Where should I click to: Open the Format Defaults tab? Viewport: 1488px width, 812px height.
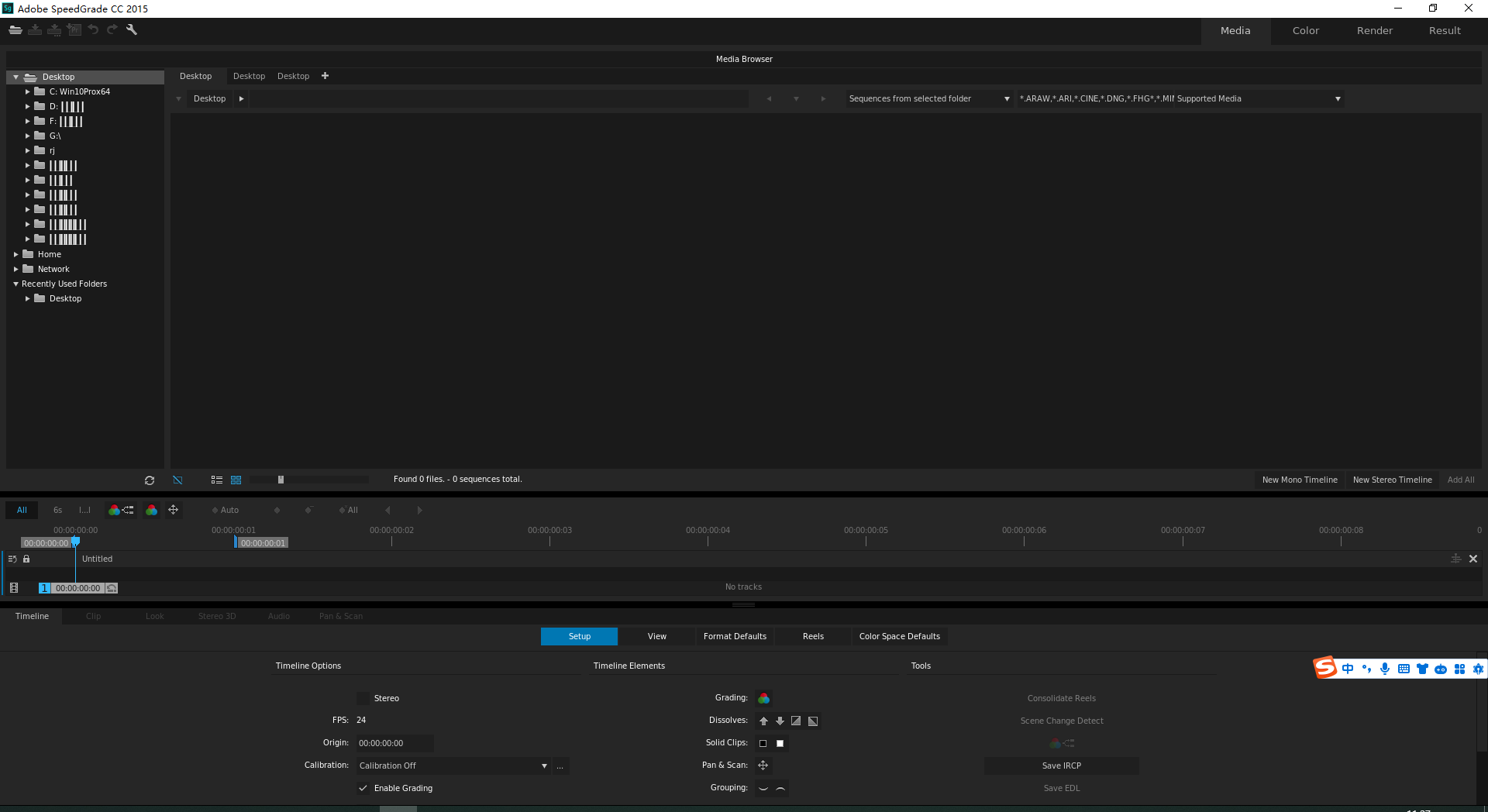click(735, 636)
